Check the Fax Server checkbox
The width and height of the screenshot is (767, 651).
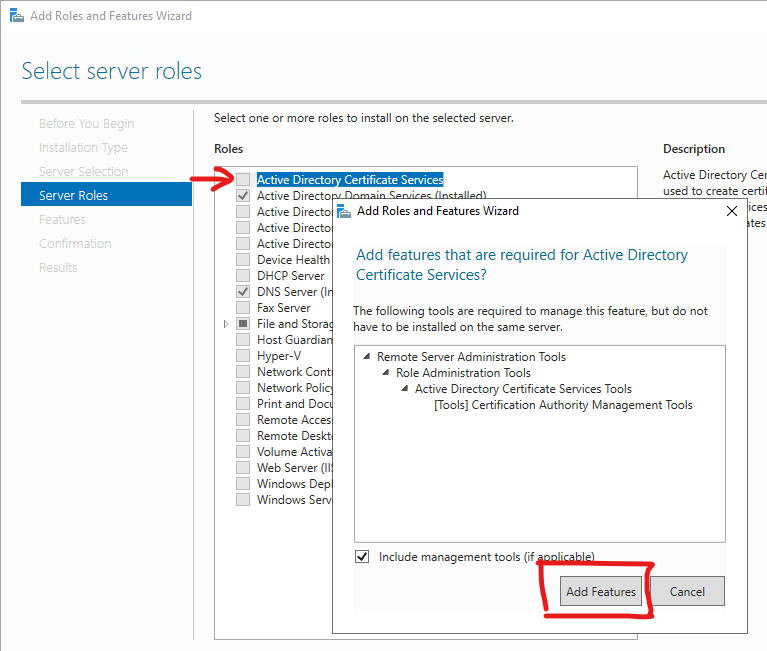(243, 308)
